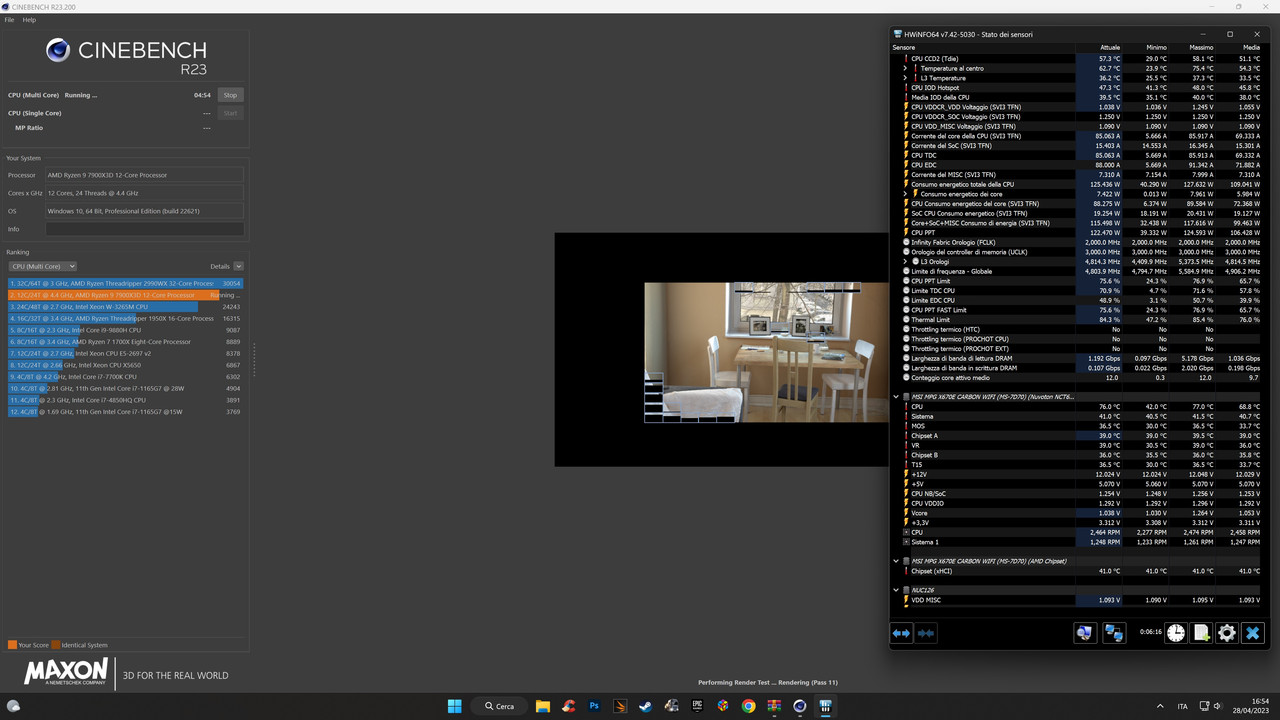Collapse MSI MPG X670E AMD Chipset group
Screen dimensions: 1280x720
pyautogui.click(x=896, y=561)
